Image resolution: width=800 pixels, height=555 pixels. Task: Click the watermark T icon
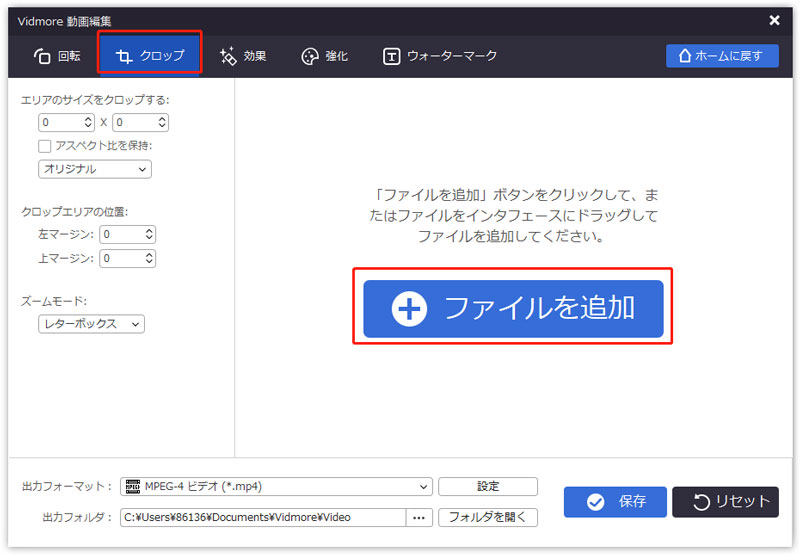391,56
